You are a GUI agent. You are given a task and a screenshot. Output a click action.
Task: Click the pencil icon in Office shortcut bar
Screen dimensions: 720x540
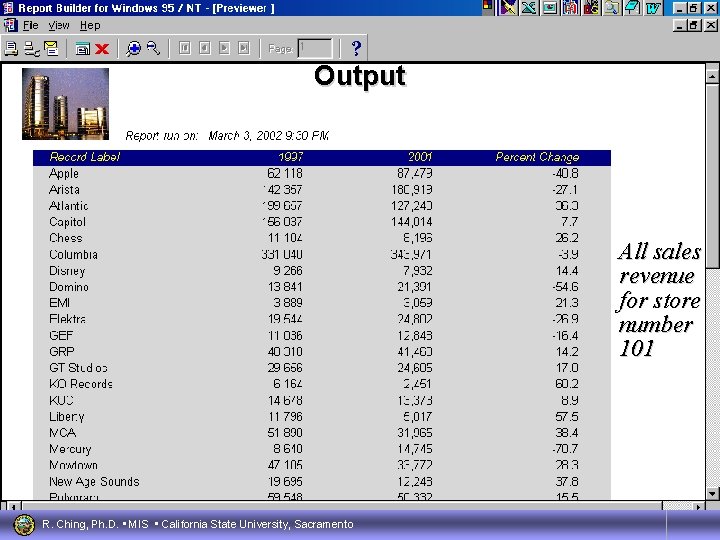coord(508,7)
